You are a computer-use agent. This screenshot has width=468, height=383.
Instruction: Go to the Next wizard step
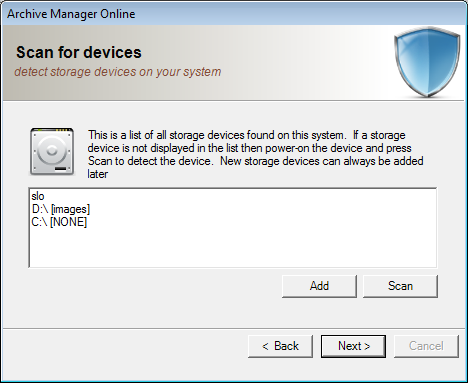353,346
